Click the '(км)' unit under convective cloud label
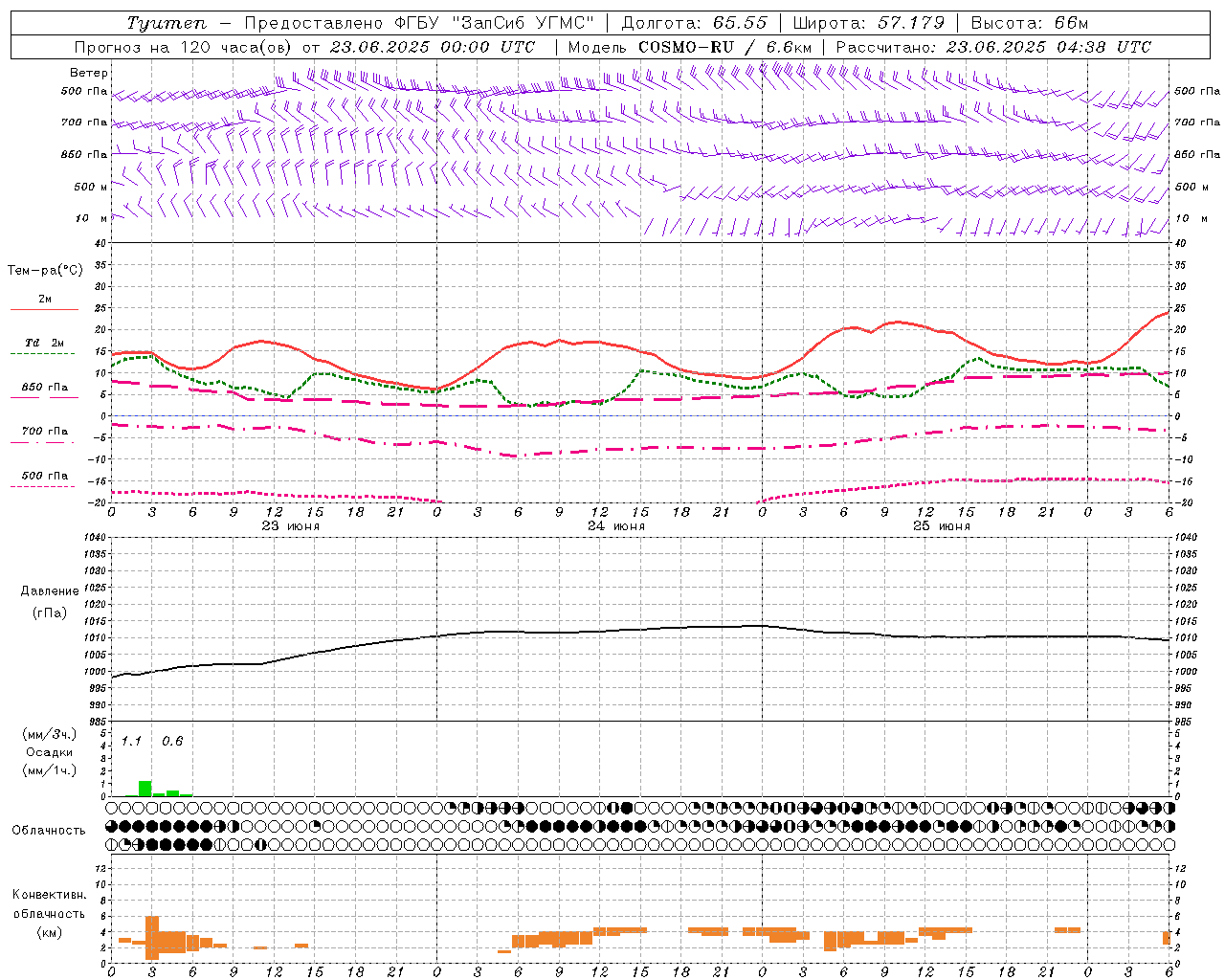 [x=50, y=932]
